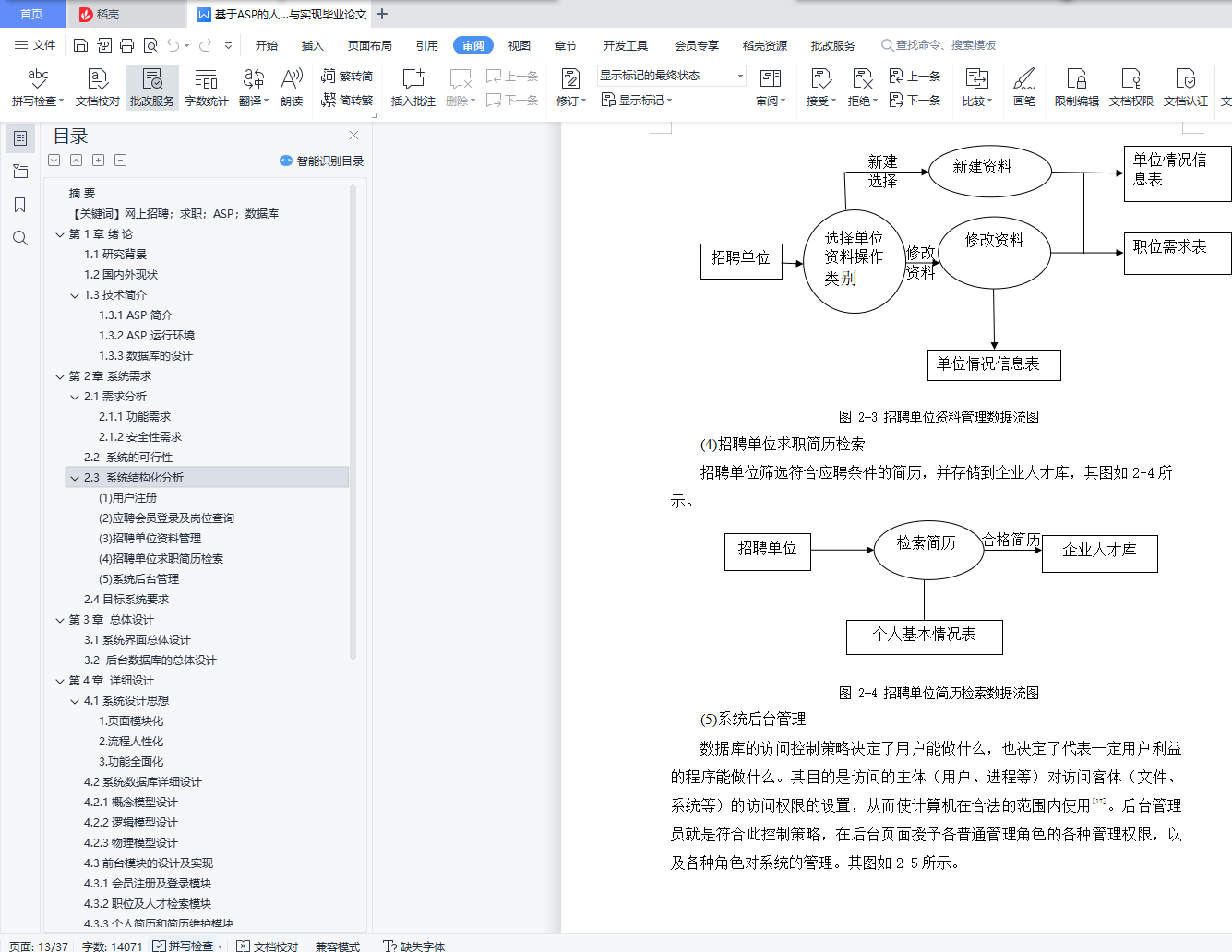The height and width of the screenshot is (952, 1232).
Task: Click the search magnifier icon in left sidebar
Action: (20, 238)
